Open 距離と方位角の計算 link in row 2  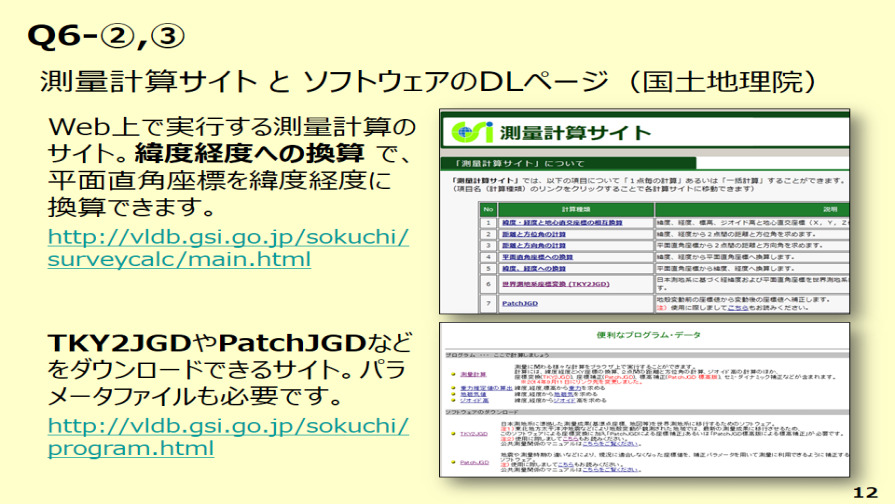(534, 235)
